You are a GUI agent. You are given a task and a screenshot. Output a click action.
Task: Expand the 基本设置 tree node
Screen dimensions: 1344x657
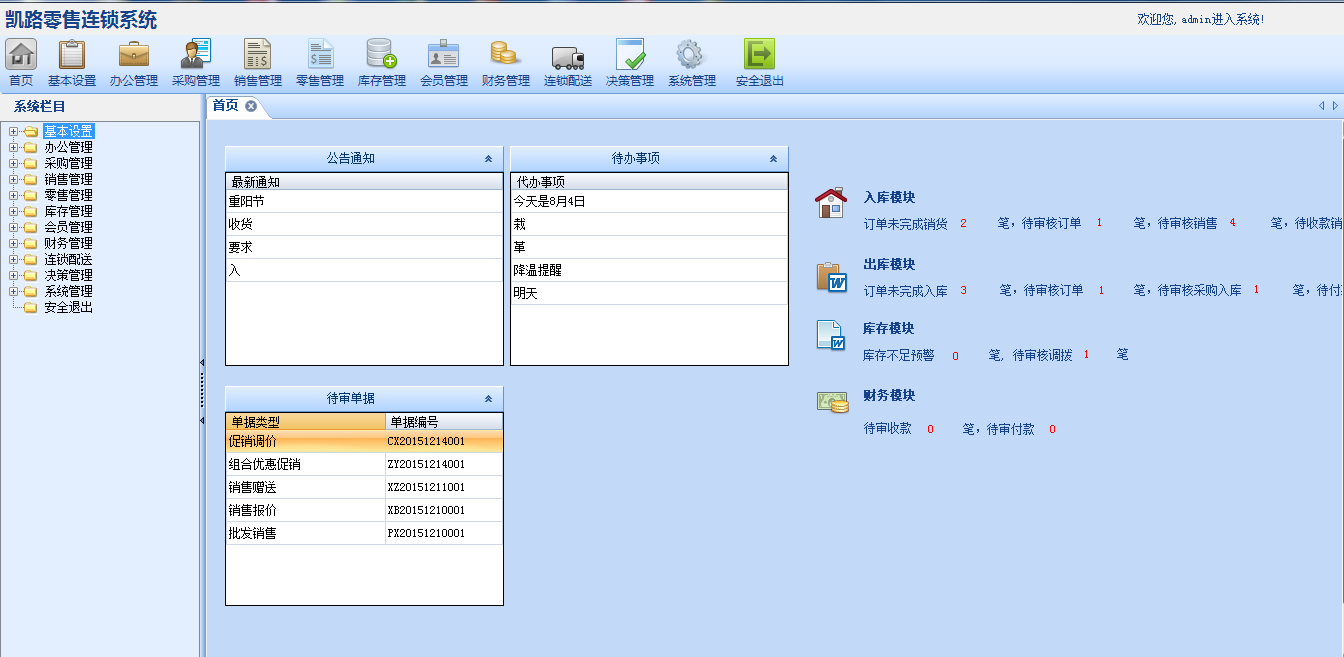pos(13,131)
